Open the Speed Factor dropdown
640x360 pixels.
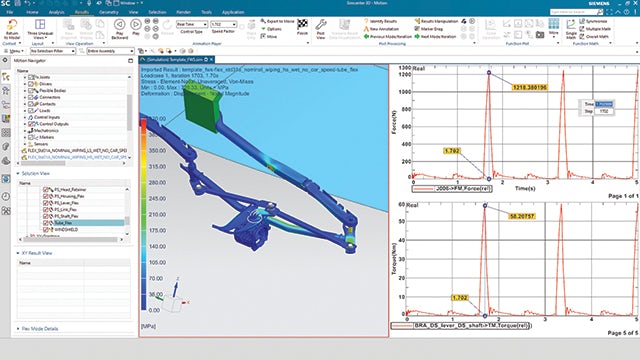(x=224, y=24)
